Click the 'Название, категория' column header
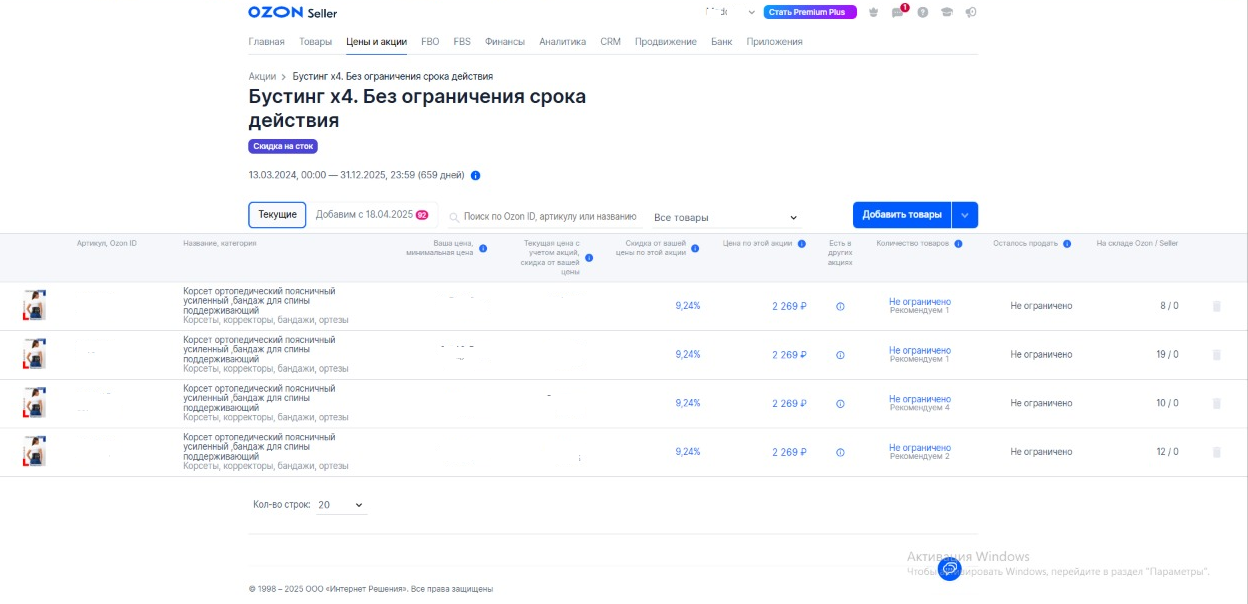Screen dimensions: 1248x604 coord(220,243)
